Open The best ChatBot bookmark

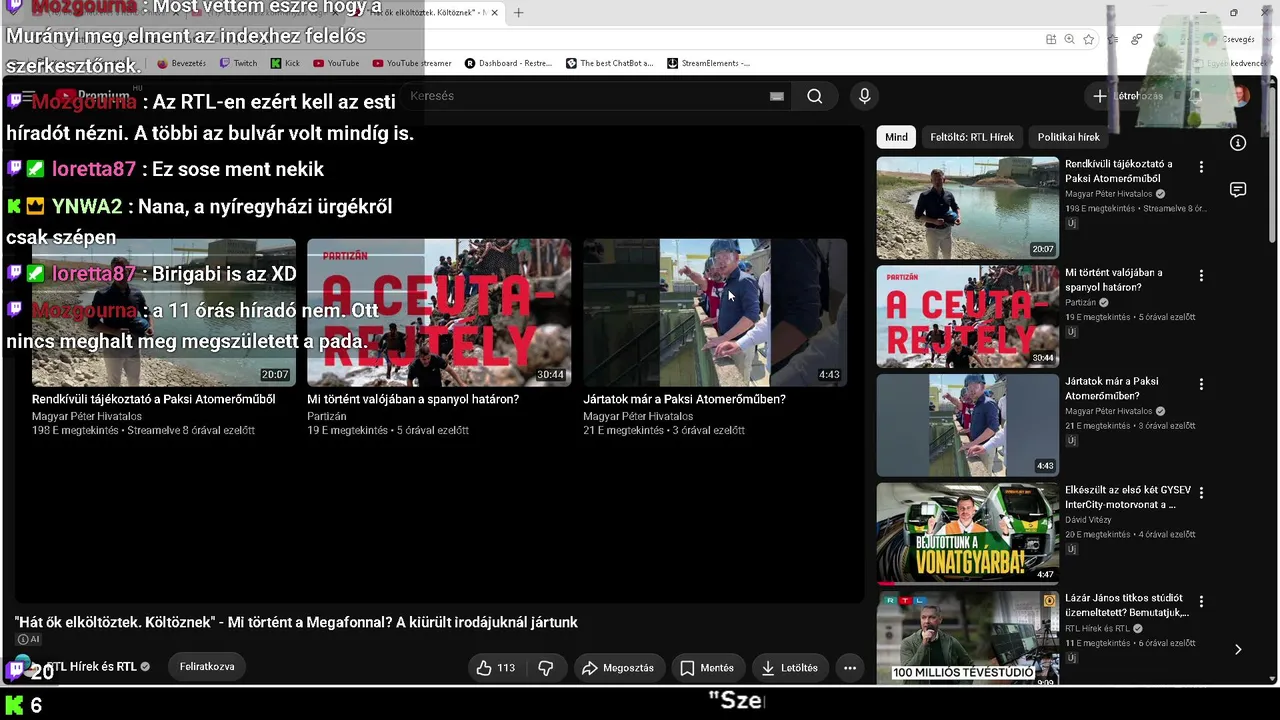(609, 63)
